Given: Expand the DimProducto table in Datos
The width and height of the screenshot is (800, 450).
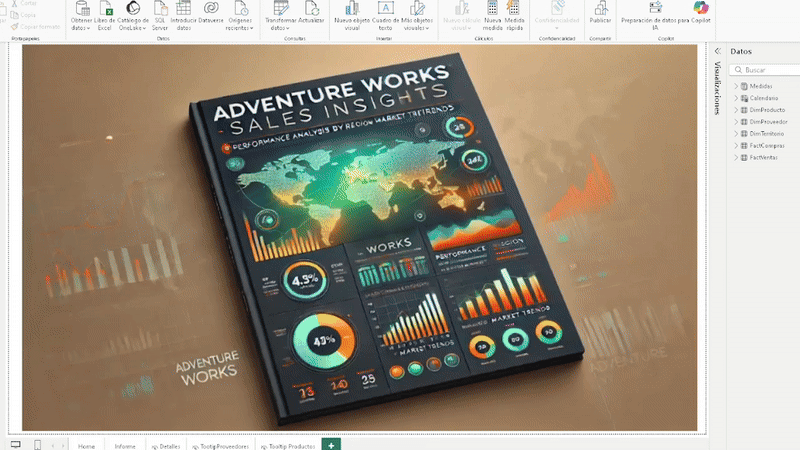Looking at the screenshot, I should click(x=736, y=110).
